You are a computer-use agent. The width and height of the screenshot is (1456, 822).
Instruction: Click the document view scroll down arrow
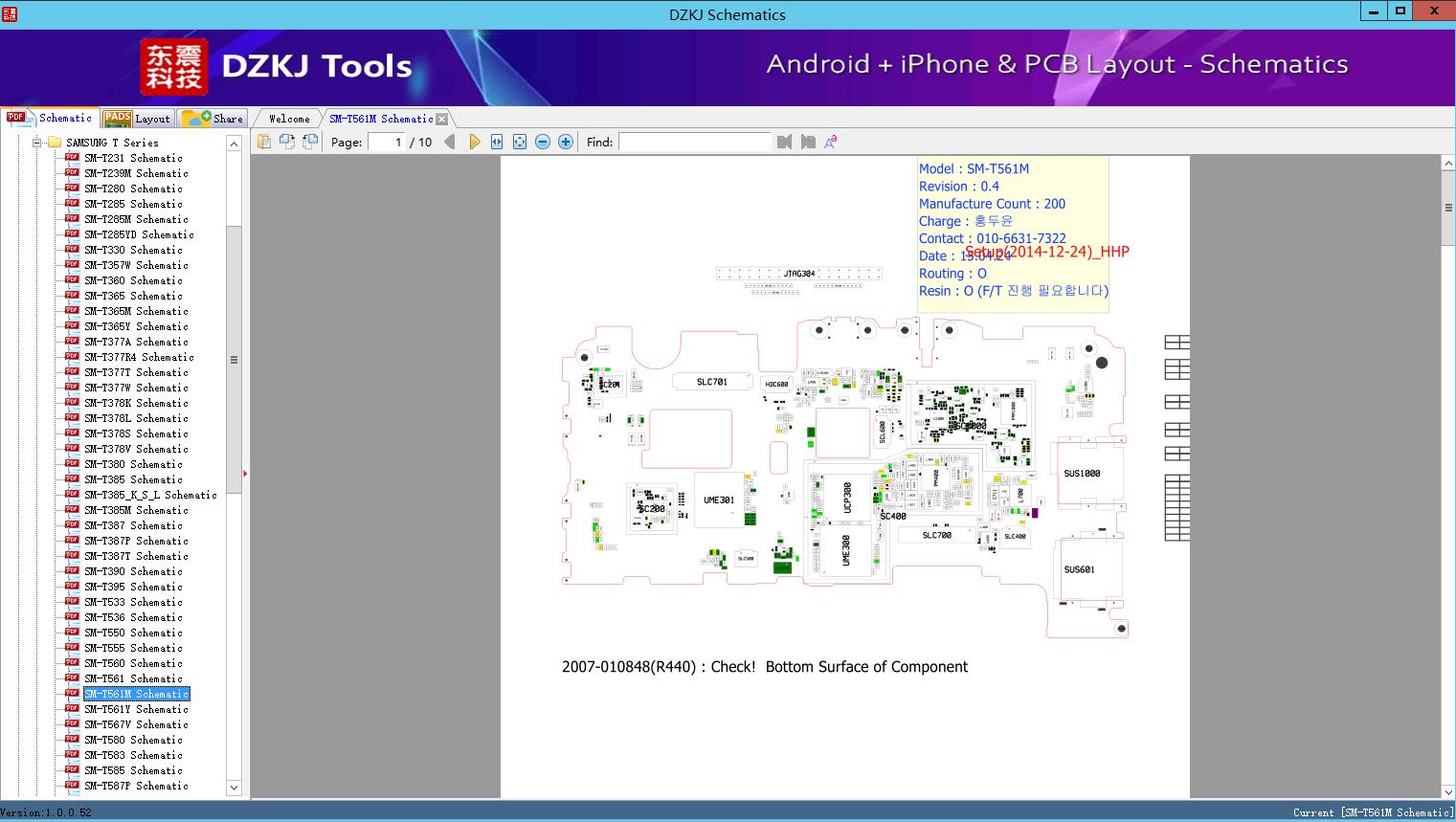[1448, 791]
